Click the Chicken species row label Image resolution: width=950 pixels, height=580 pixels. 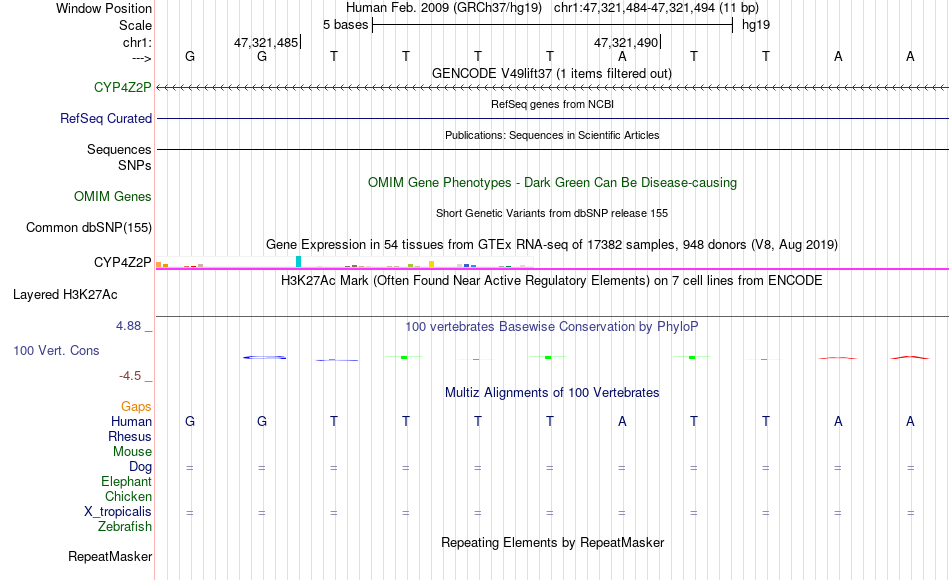point(128,496)
